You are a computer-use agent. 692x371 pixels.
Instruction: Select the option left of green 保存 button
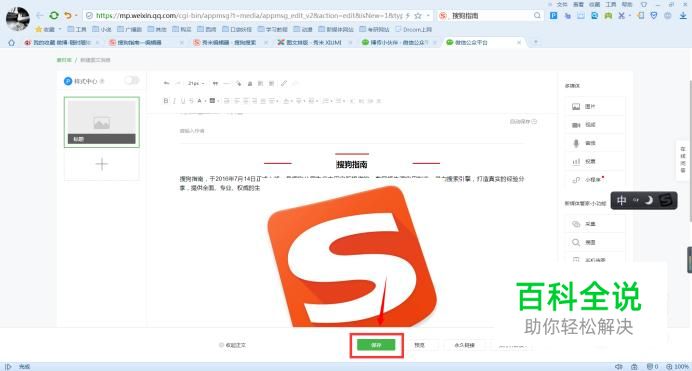pos(233,345)
